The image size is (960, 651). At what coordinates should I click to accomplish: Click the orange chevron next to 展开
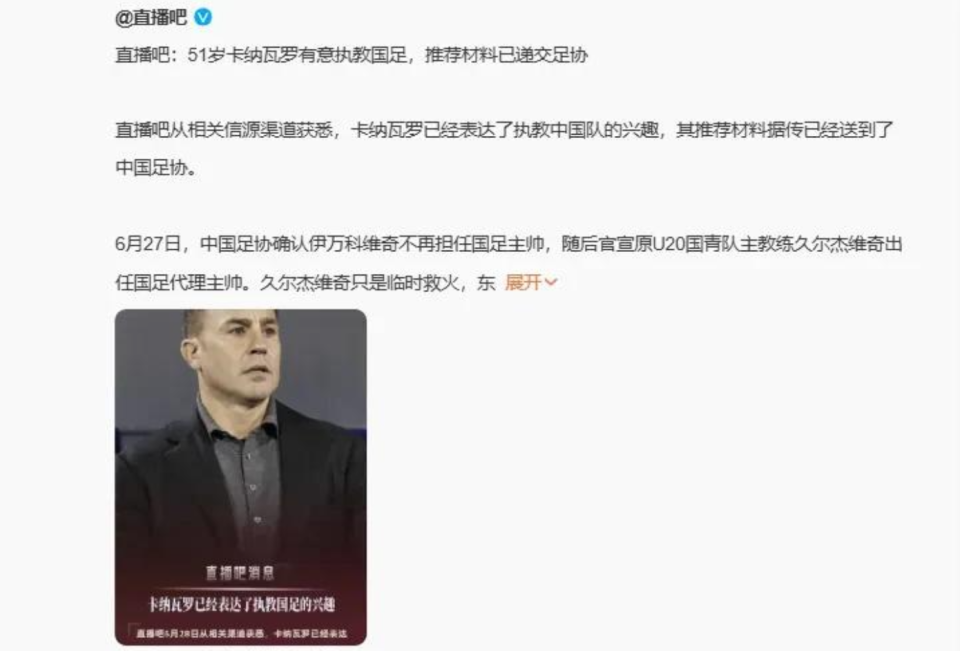(x=550, y=282)
